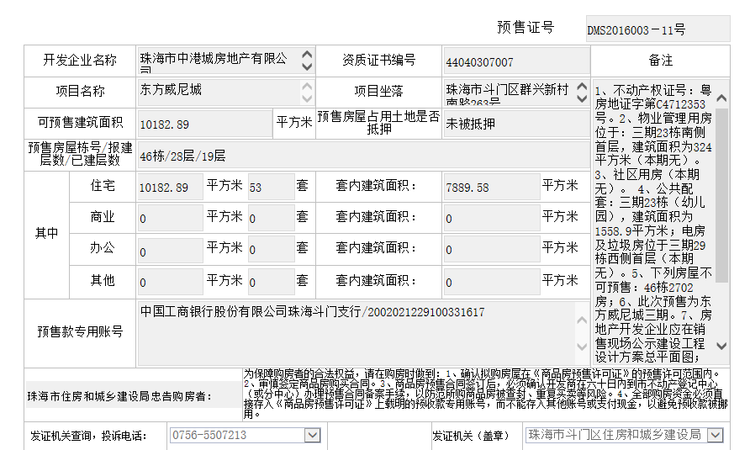
Task: Click the 预售房屋占用土地是否抵押 label
Action: click(x=379, y=123)
